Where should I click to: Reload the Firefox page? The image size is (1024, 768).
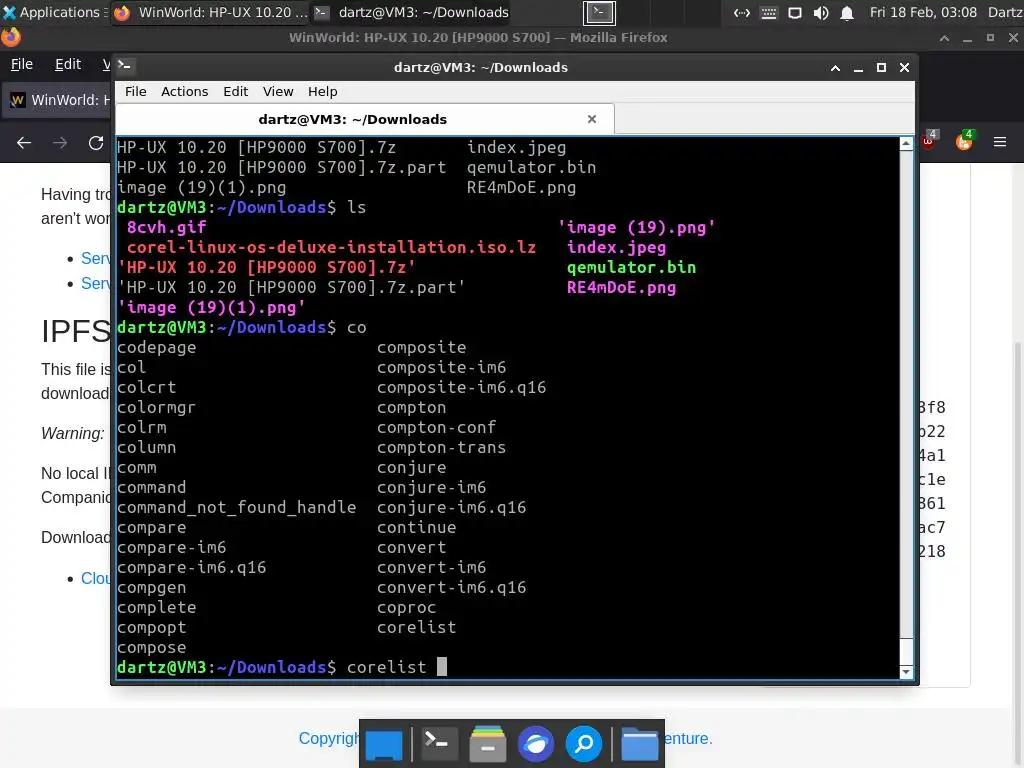(96, 142)
